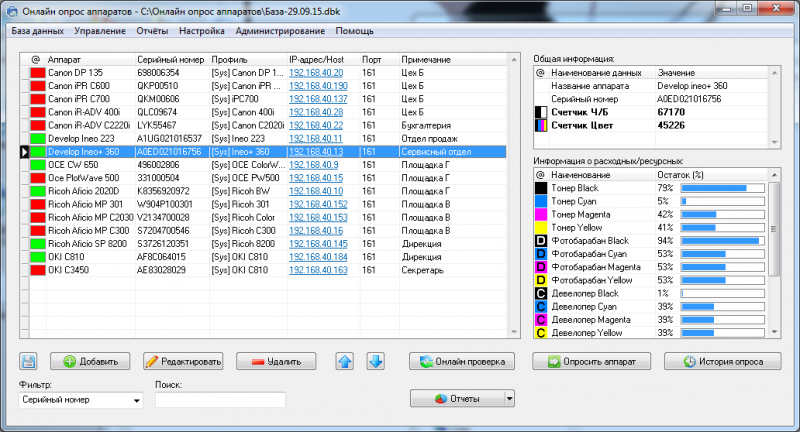This screenshot has width=800, height=432.
Task: Open the Отчёты menu
Action: pyautogui.click(x=152, y=31)
